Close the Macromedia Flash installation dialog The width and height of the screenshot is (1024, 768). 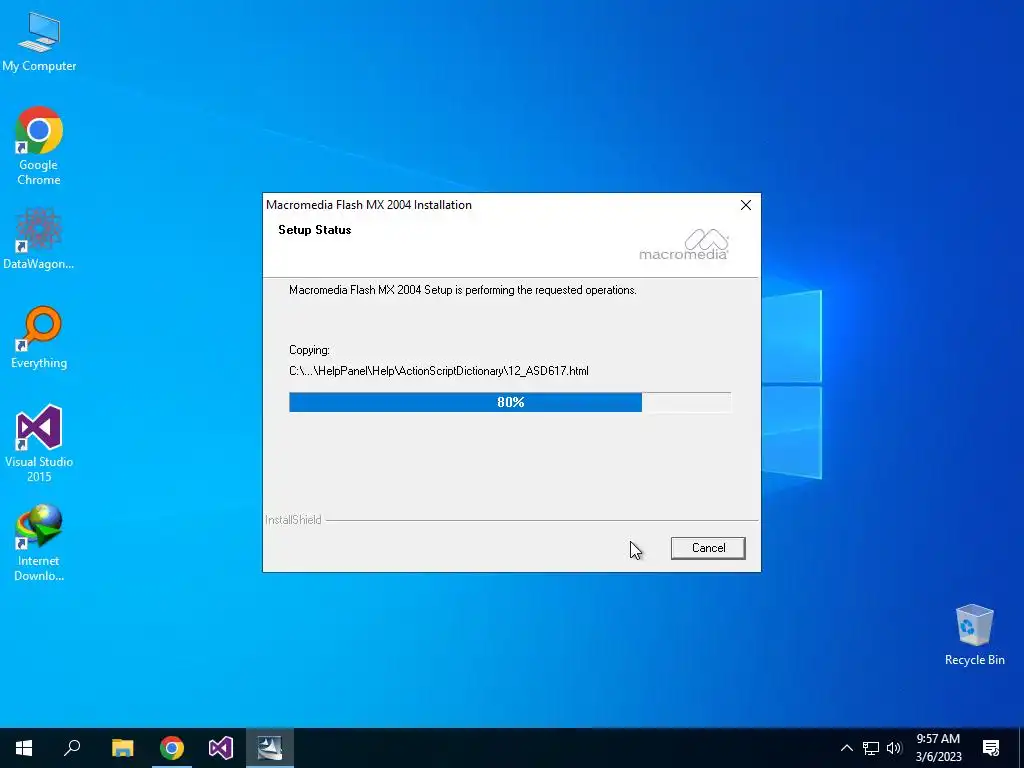click(746, 205)
